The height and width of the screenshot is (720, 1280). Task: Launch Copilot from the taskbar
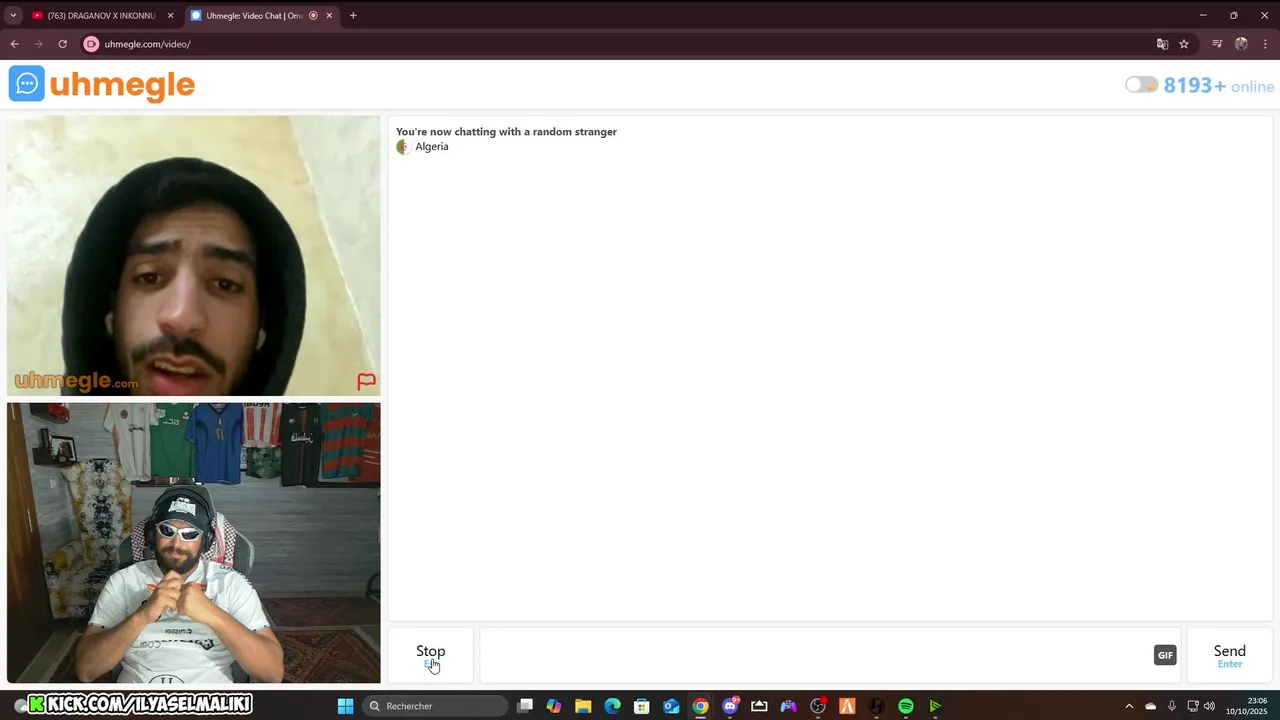[x=554, y=706]
